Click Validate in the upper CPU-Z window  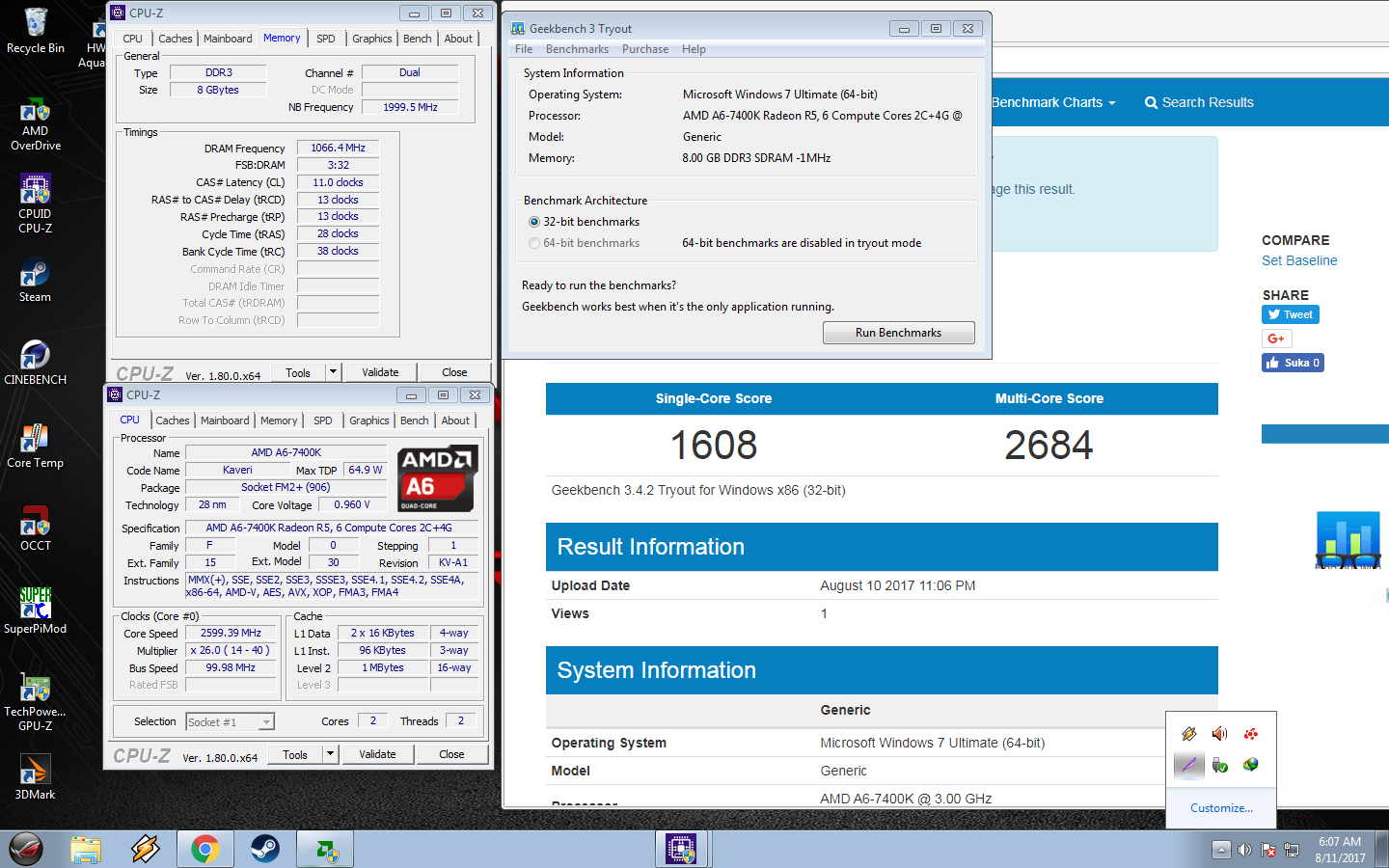(x=380, y=372)
